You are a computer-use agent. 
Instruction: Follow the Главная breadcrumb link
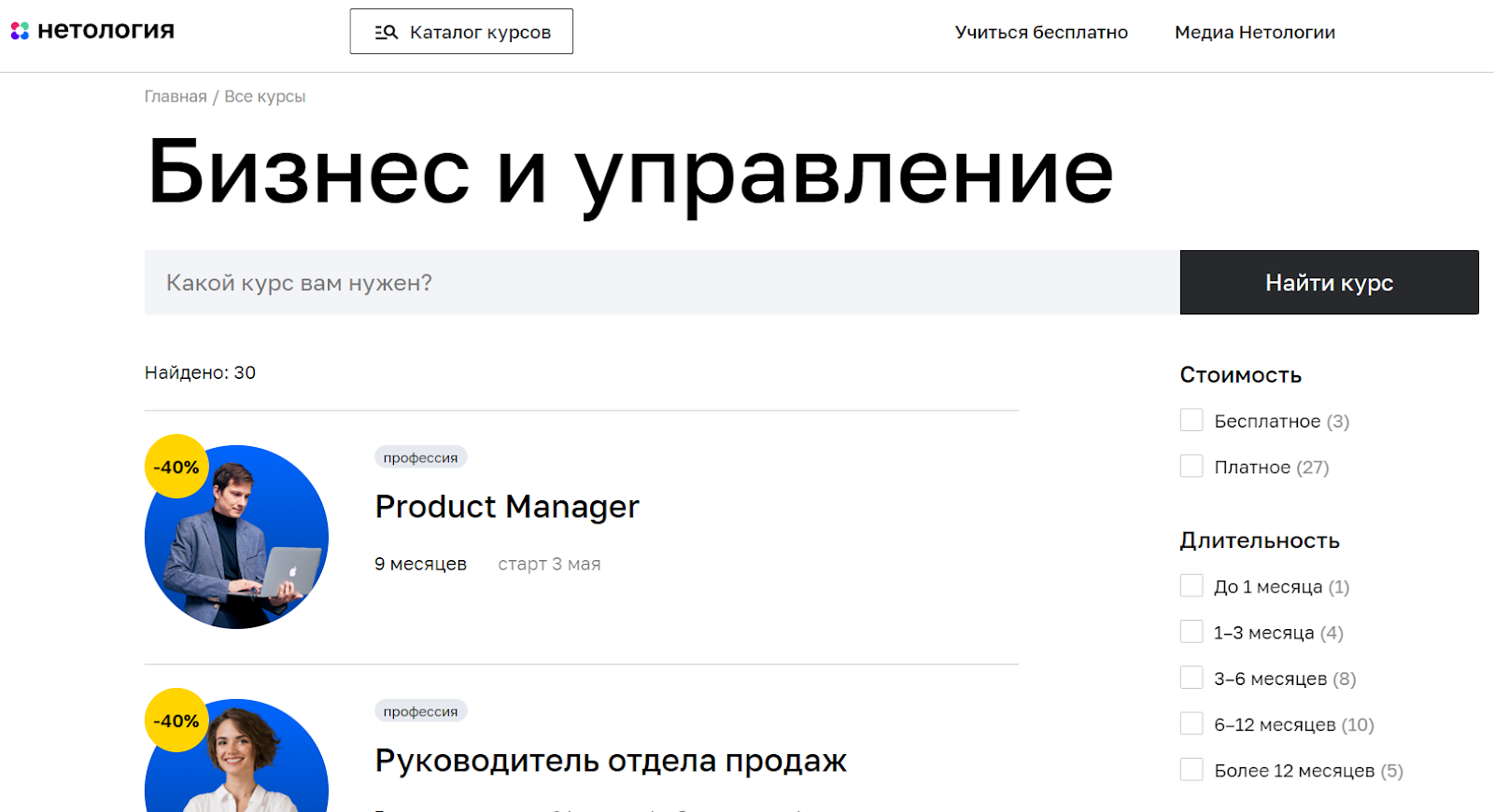click(176, 97)
